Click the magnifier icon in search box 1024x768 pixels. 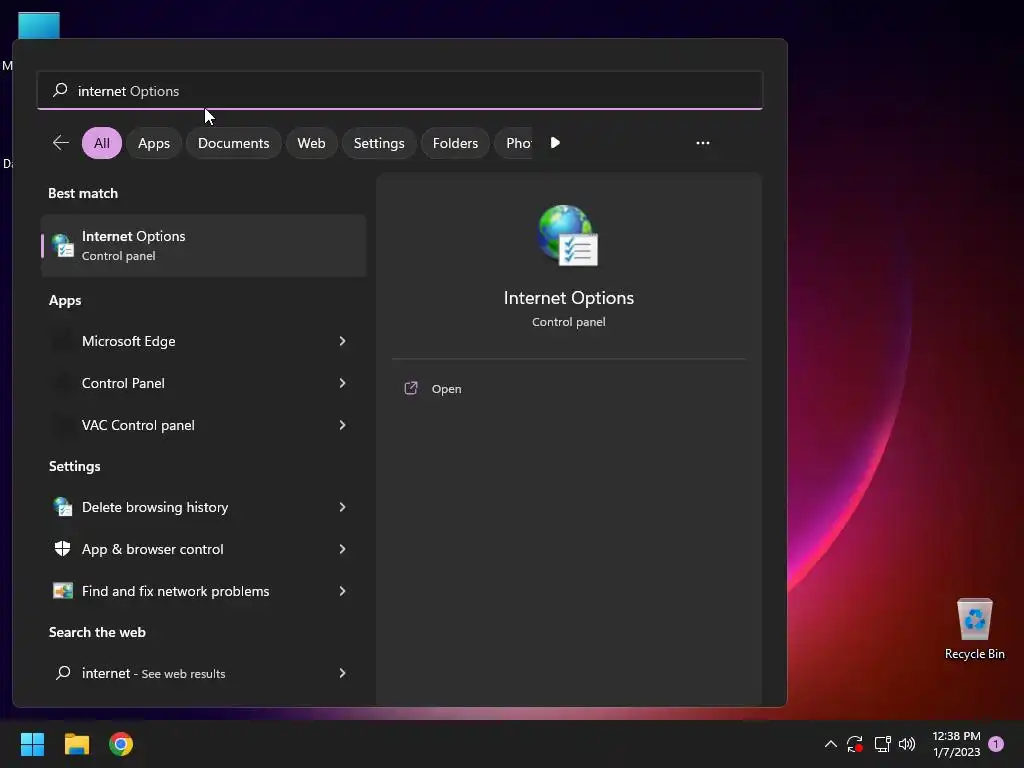[60, 90]
